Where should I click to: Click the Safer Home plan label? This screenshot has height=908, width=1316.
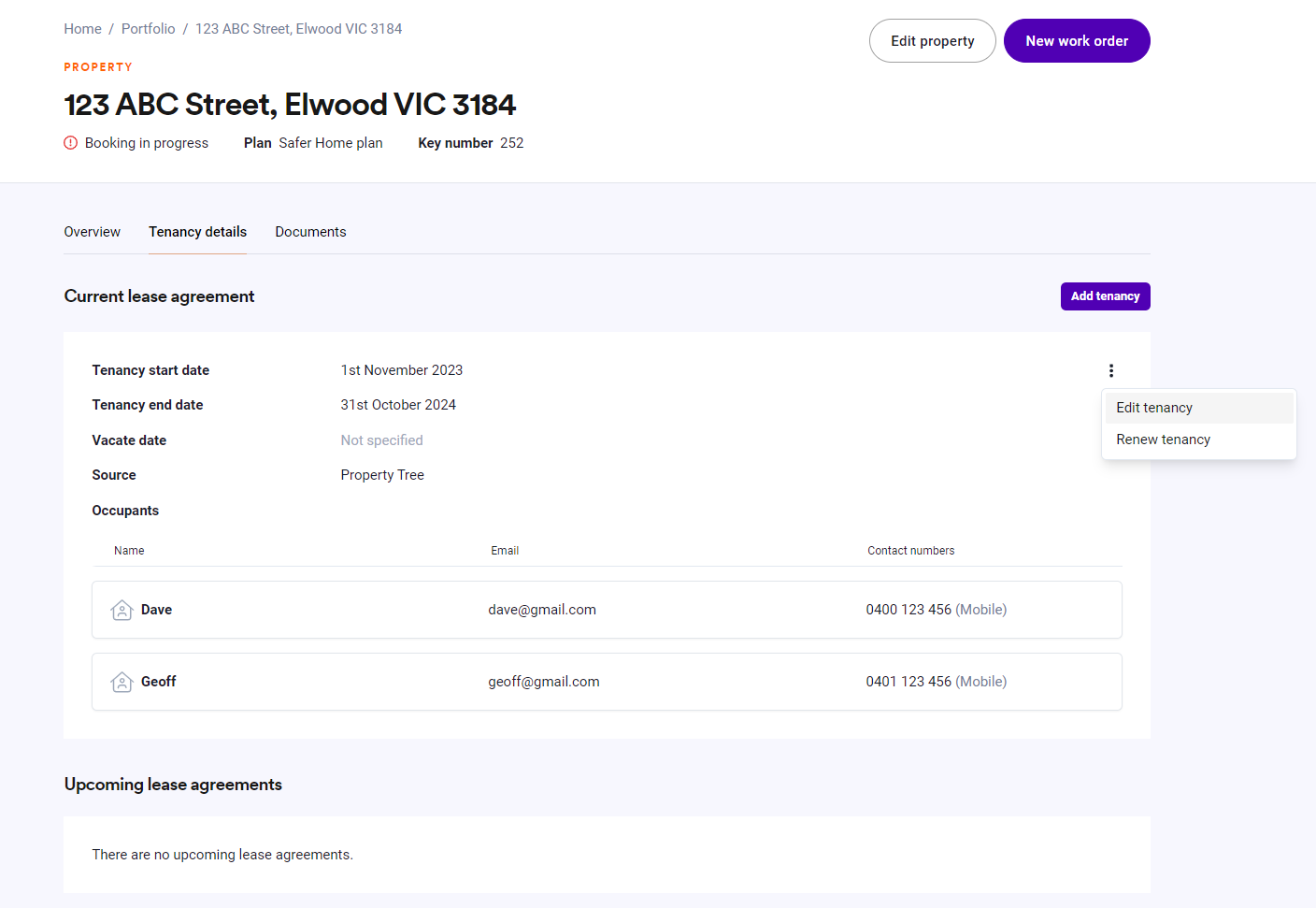tap(330, 143)
